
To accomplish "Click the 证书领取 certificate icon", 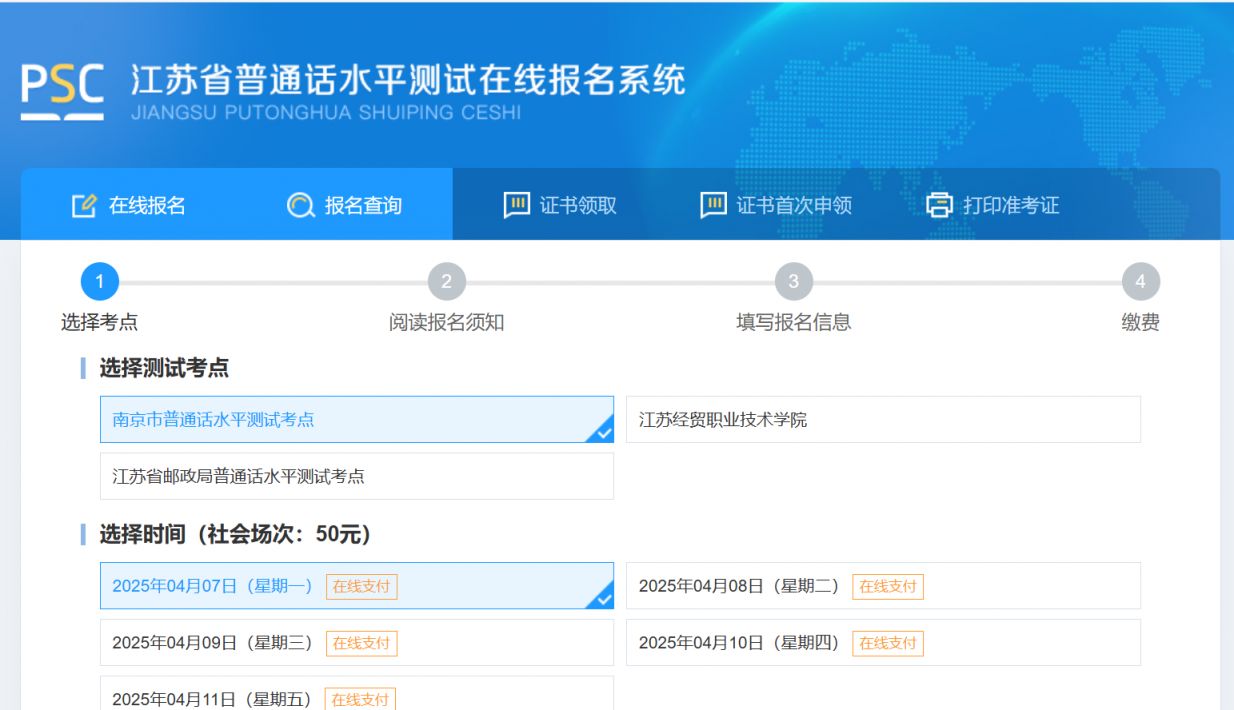I will point(516,205).
